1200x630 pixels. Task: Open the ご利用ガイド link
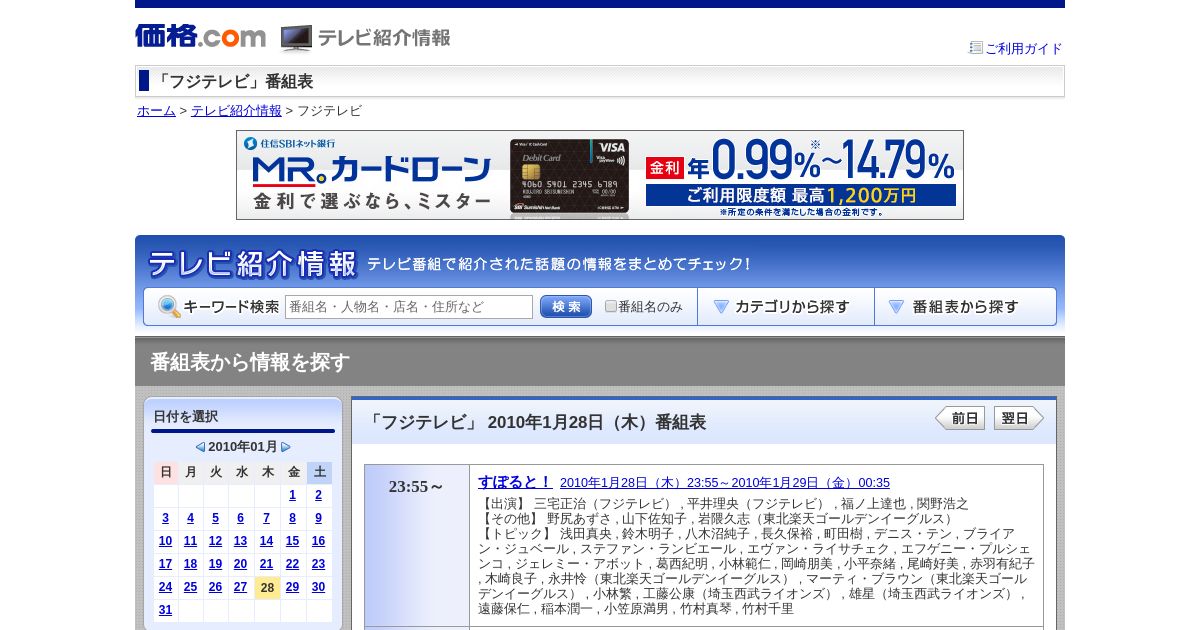pos(1024,48)
